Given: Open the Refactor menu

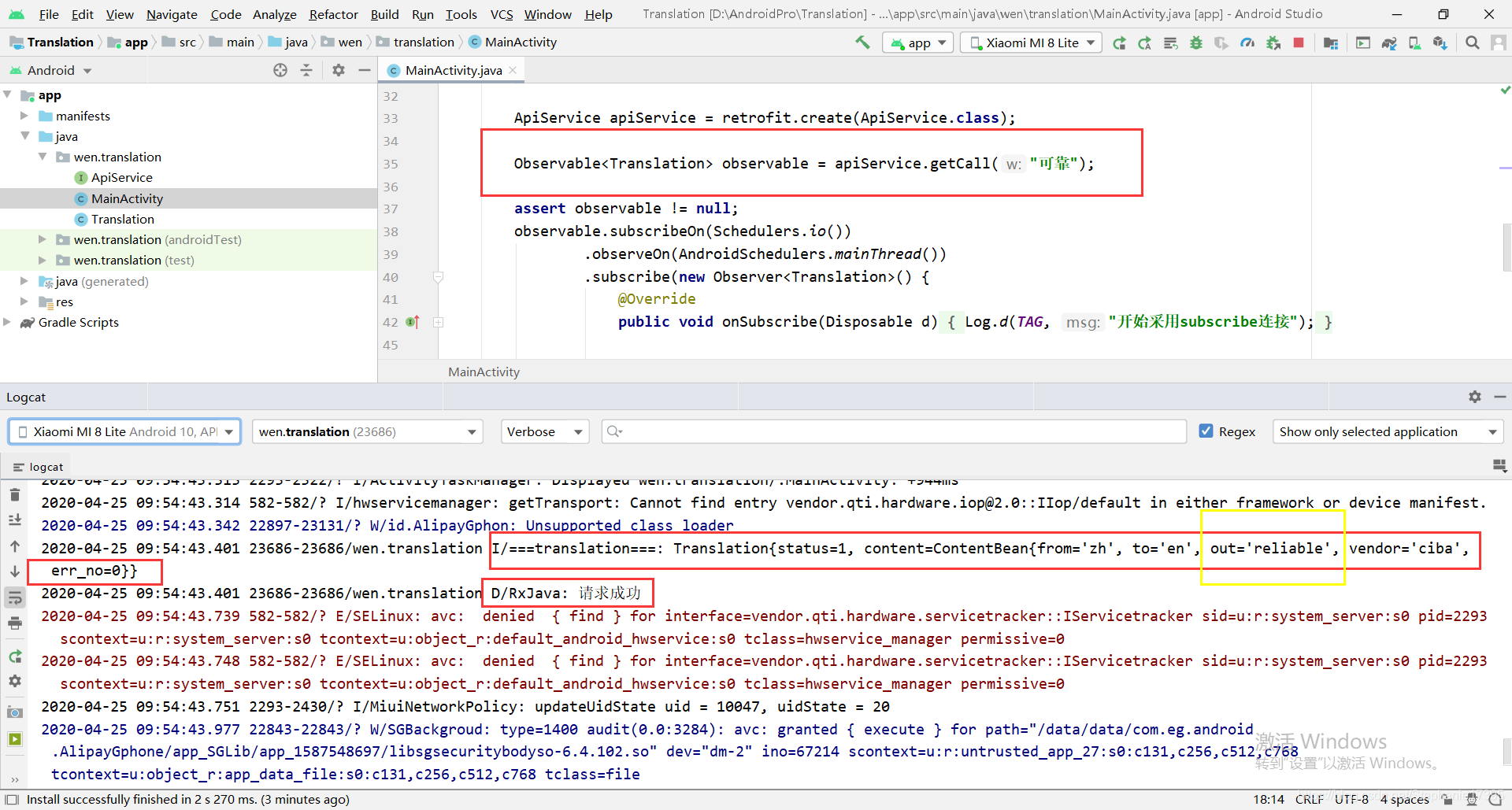Looking at the screenshot, I should pos(333,14).
